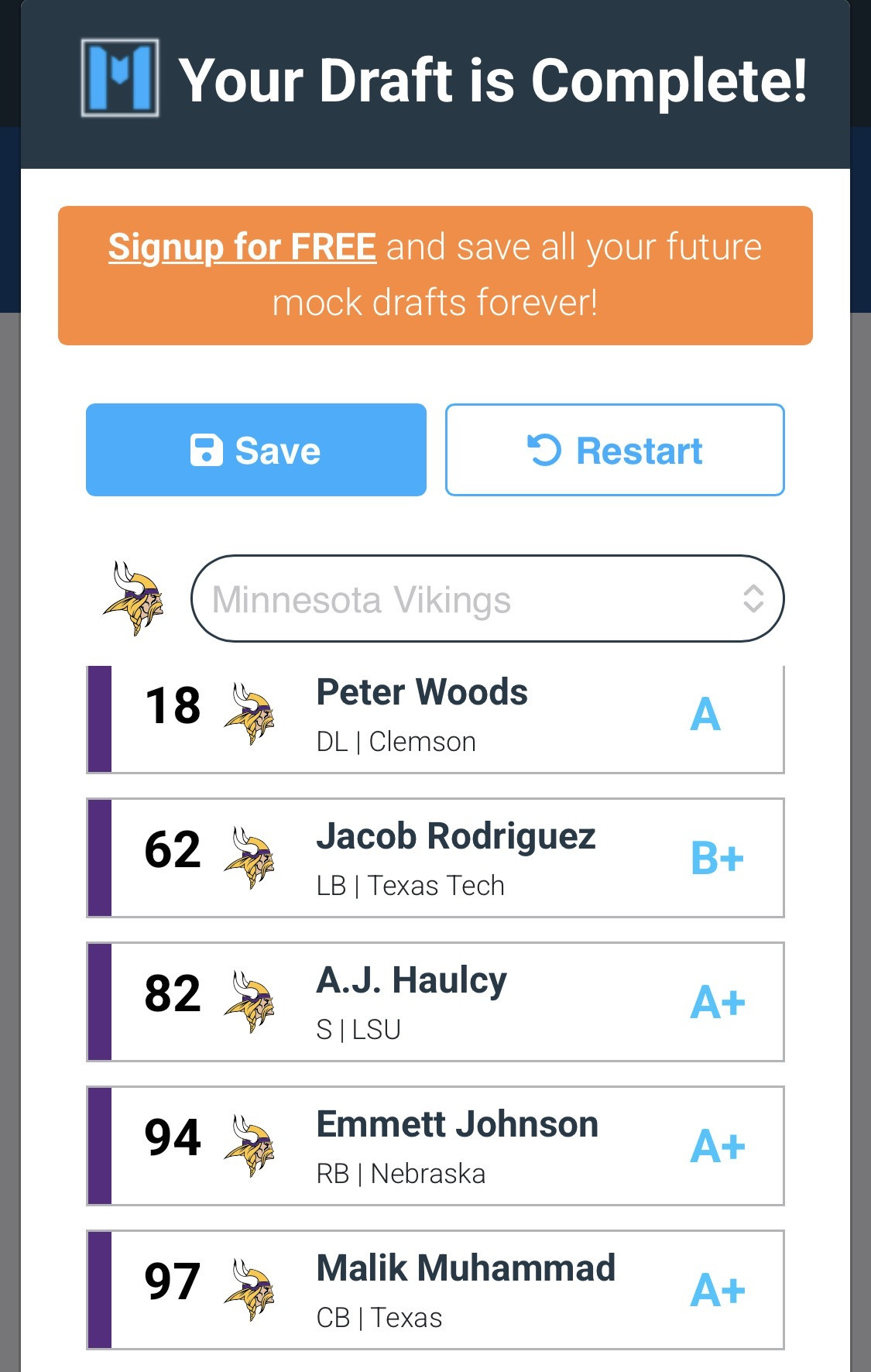Click the Vikings logo on pick 94
The width and height of the screenshot is (871, 1372).
tap(249, 1146)
